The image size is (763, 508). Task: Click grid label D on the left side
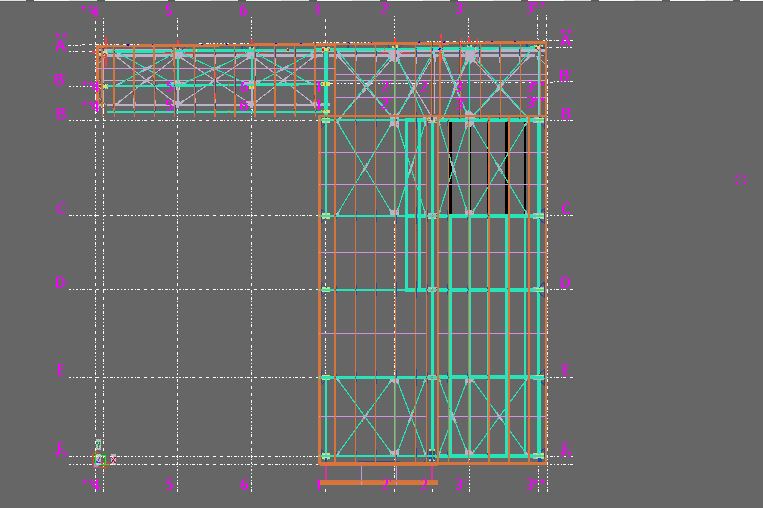click(x=60, y=283)
